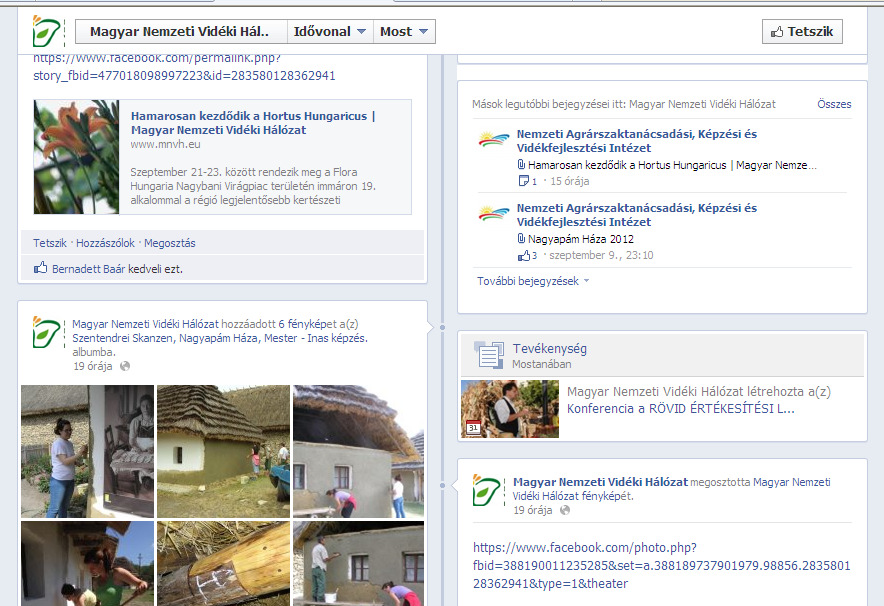Image resolution: width=884 pixels, height=606 pixels.
Task: Open the 'Hamarosan kezdődik a Hortus Hungaricus' sidebar entry
Action: pos(672,165)
